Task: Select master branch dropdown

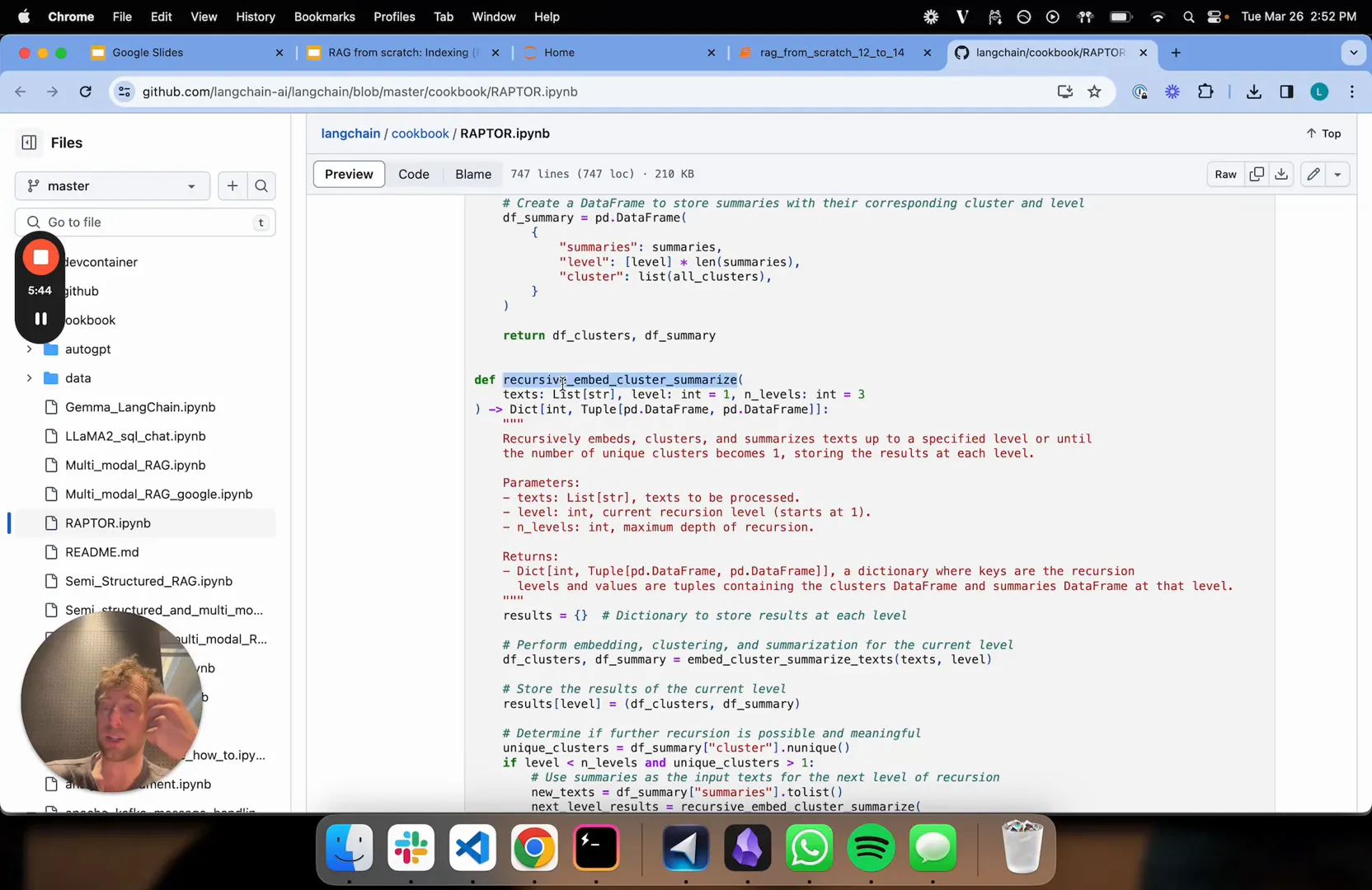Action: click(x=112, y=186)
